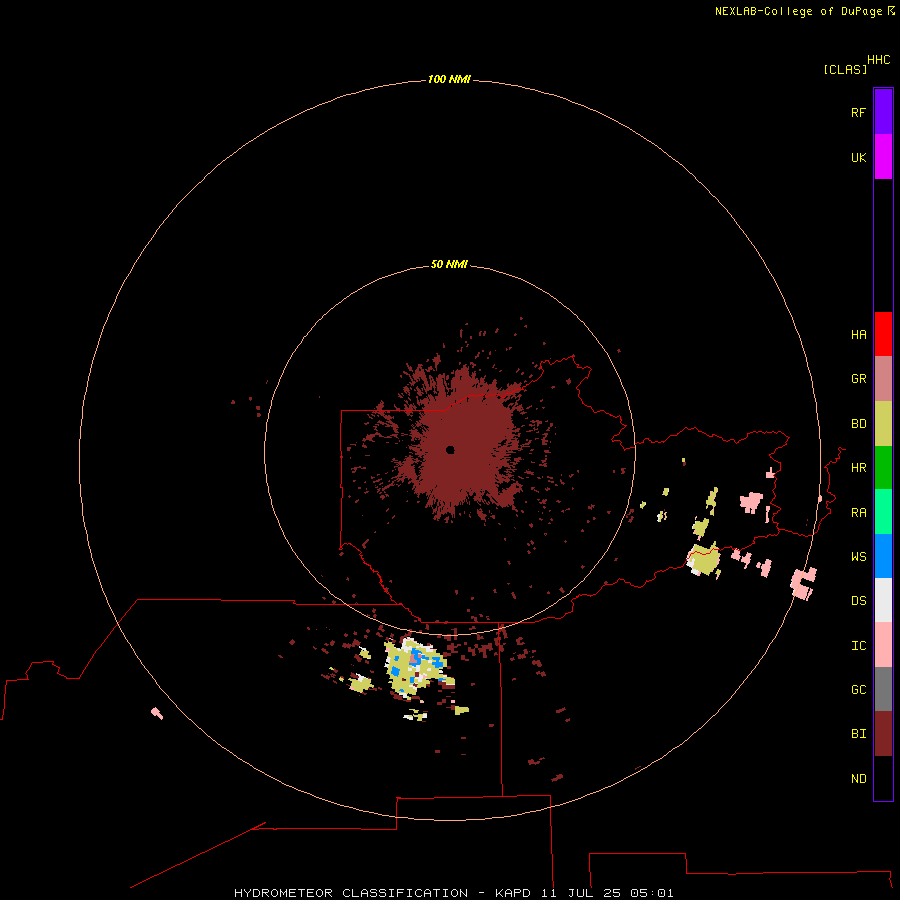Click the WS legend label

point(859,556)
